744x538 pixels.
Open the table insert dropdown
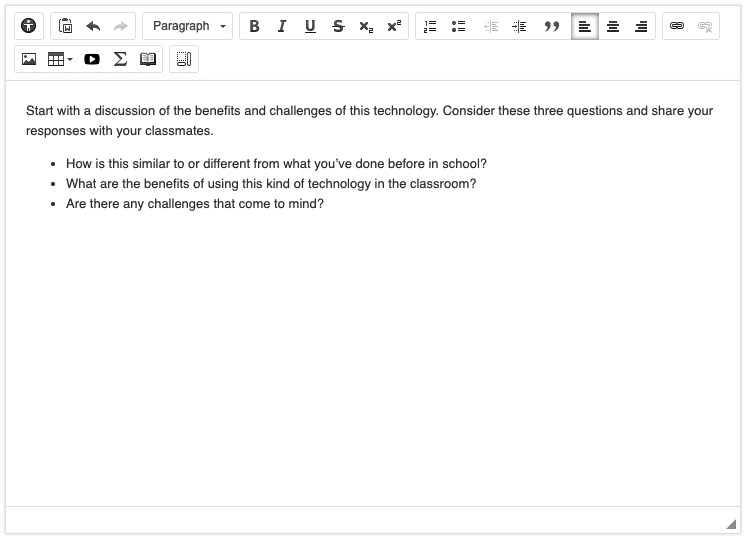click(x=60, y=59)
